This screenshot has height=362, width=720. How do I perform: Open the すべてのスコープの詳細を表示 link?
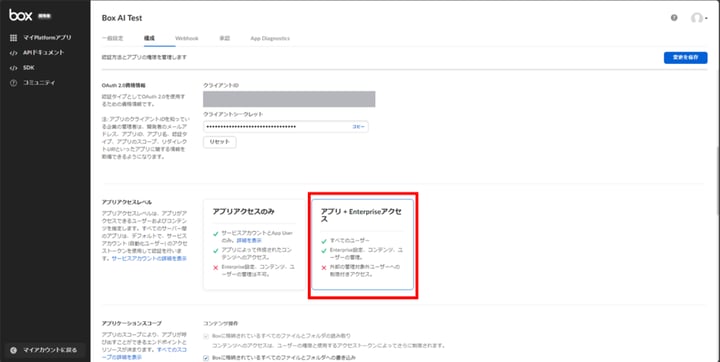tap(144, 353)
